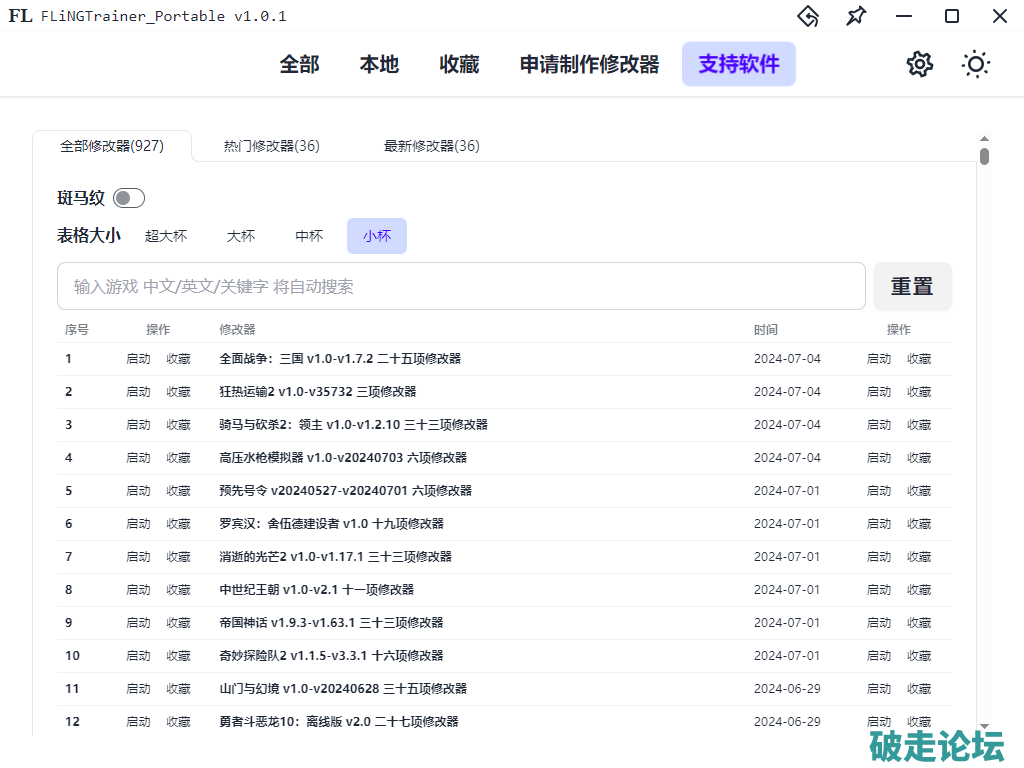Click the game search input field

[x=461, y=287]
